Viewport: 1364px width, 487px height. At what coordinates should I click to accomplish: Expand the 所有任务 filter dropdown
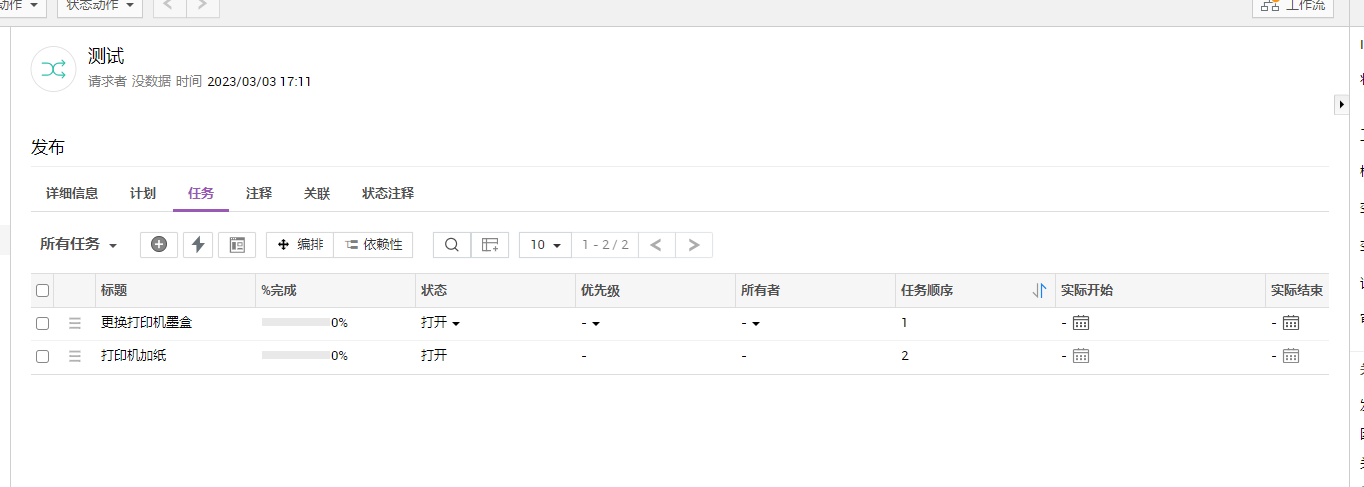(x=79, y=245)
